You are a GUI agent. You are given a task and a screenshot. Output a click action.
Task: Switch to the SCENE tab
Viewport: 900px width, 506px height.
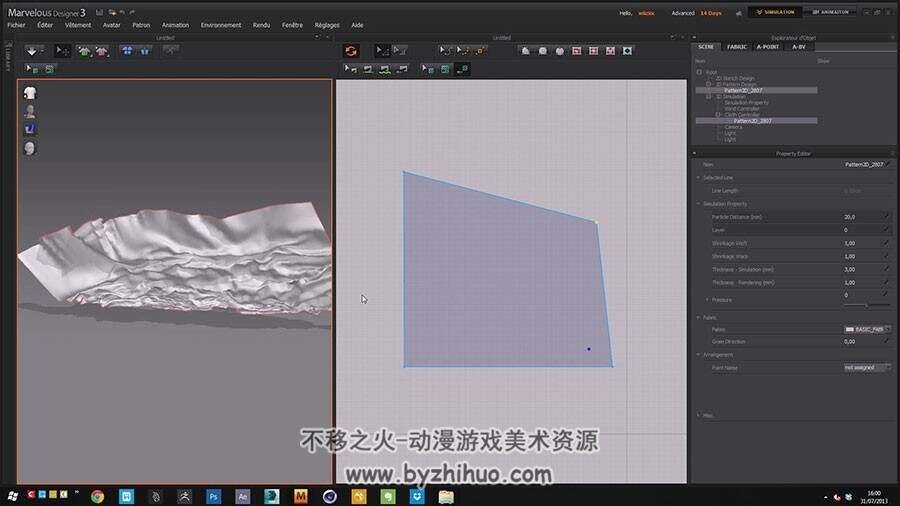pyautogui.click(x=706, y=47)
